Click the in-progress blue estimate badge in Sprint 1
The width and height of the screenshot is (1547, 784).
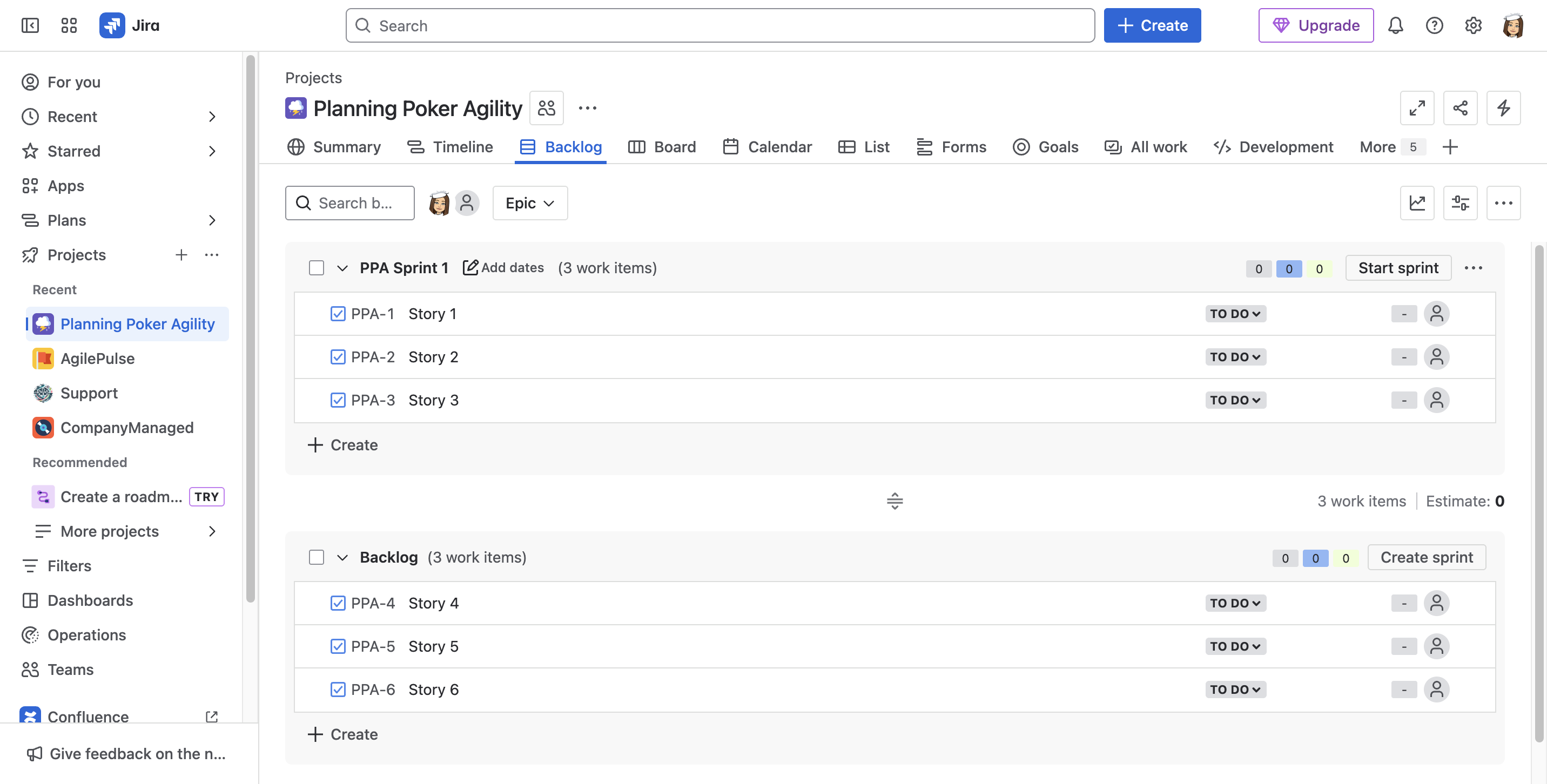pos(1289,269)
